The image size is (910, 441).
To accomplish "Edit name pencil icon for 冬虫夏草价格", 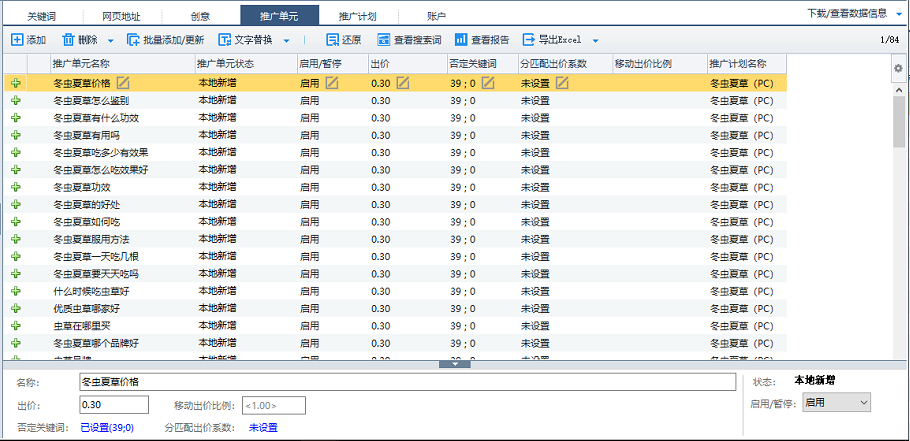I will [123, 83].
